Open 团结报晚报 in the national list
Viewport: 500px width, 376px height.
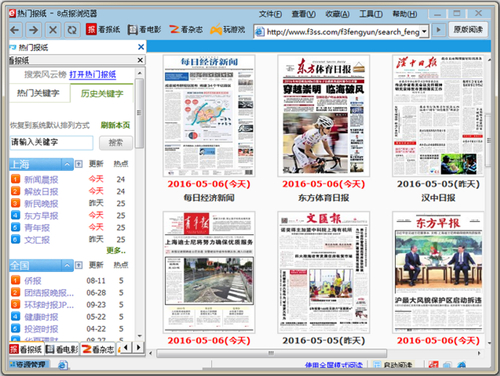tap(49, 293)
